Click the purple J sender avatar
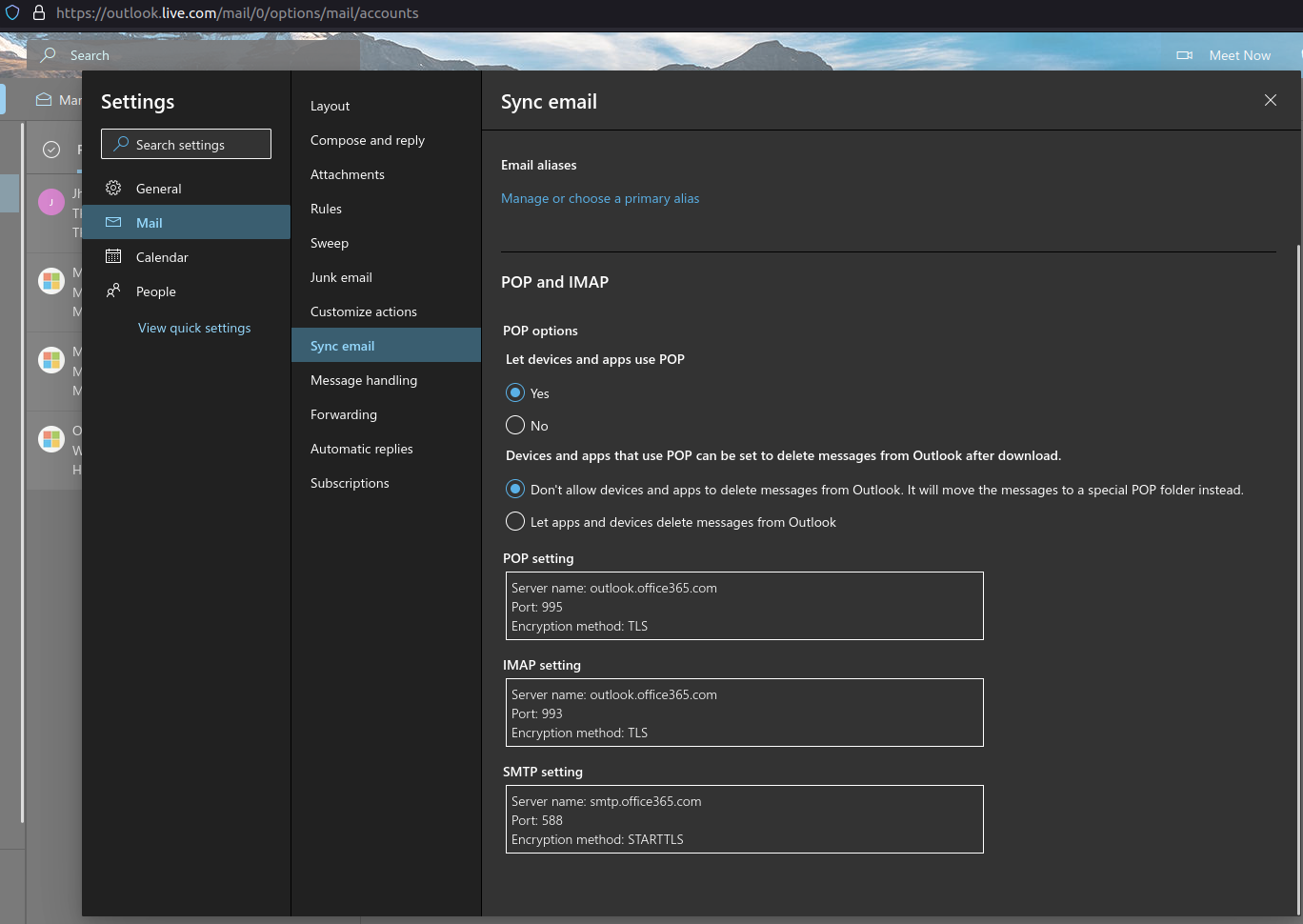The image size is (1303, 924). 51,201
